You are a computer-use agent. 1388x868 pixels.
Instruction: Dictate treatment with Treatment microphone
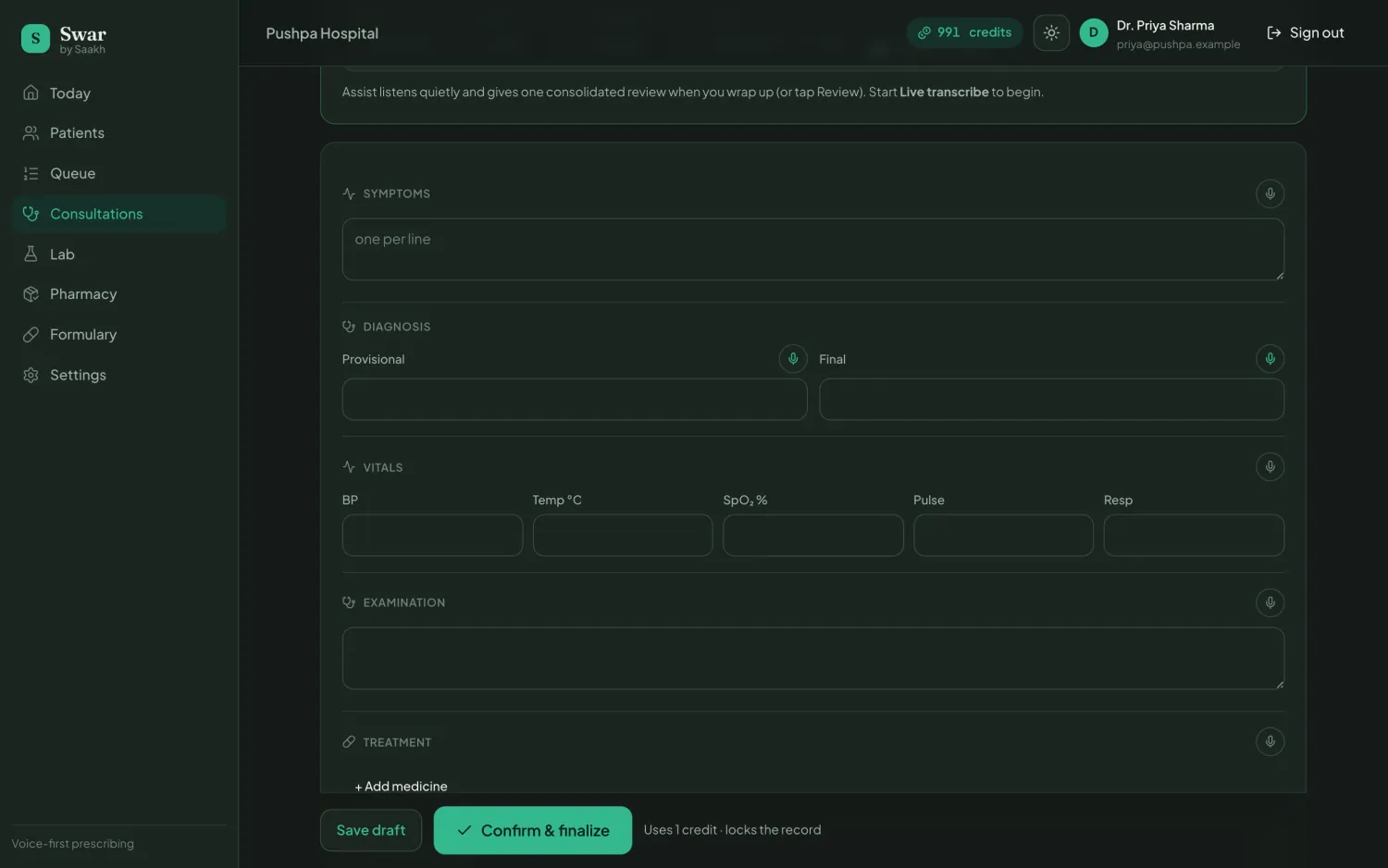[1270, 741]
